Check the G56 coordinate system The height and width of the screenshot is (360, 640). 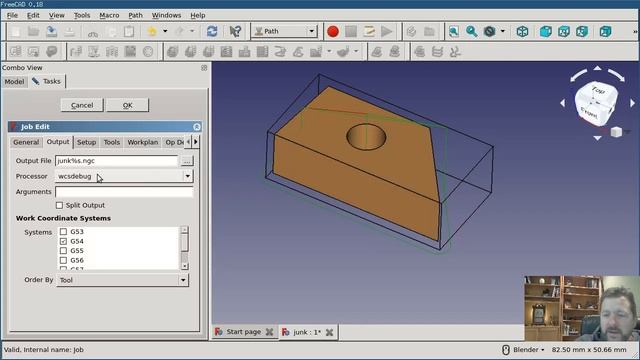63,260
